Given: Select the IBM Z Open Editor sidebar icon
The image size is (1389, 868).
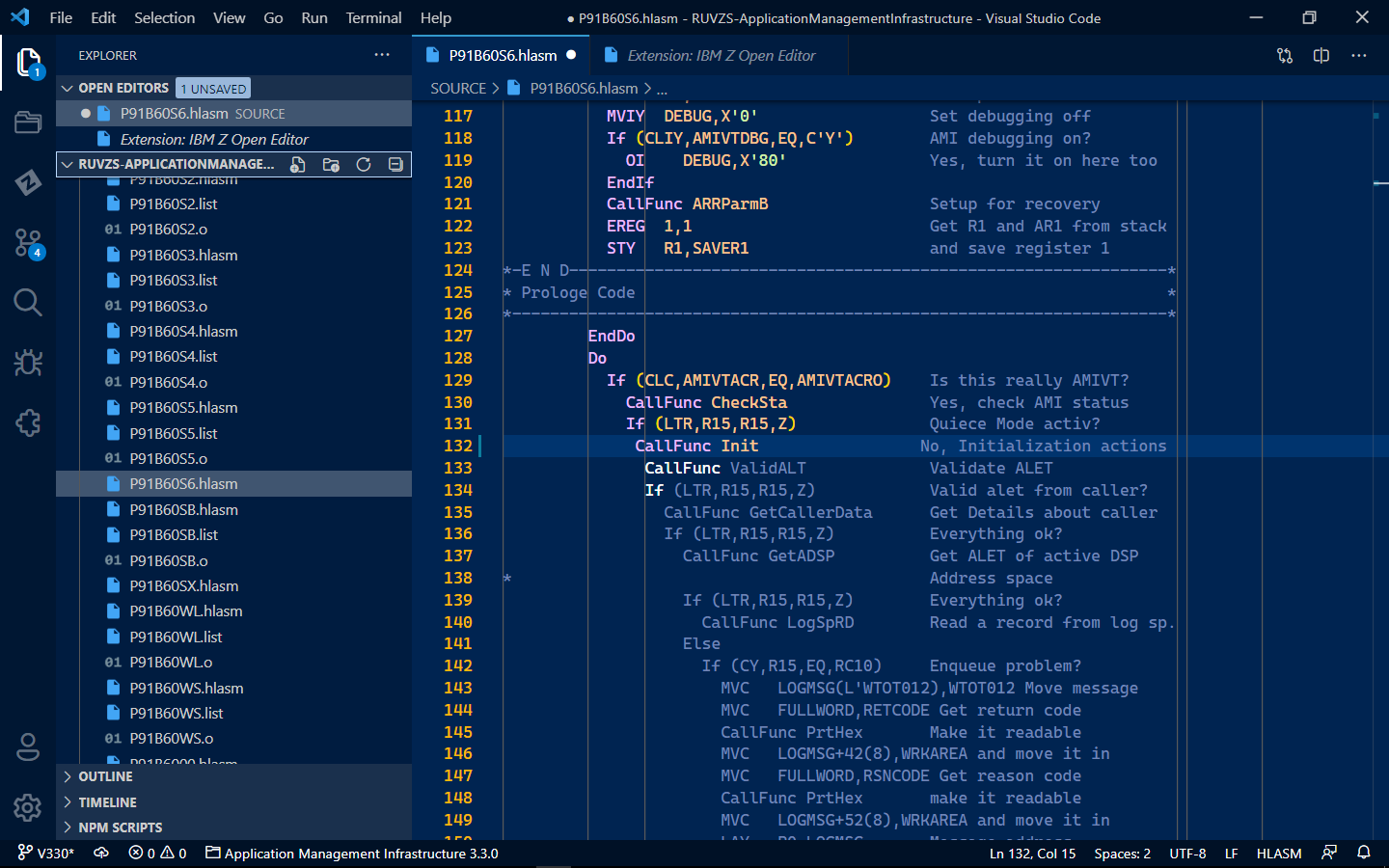Looking at the screenshot, I should (29, 183).
